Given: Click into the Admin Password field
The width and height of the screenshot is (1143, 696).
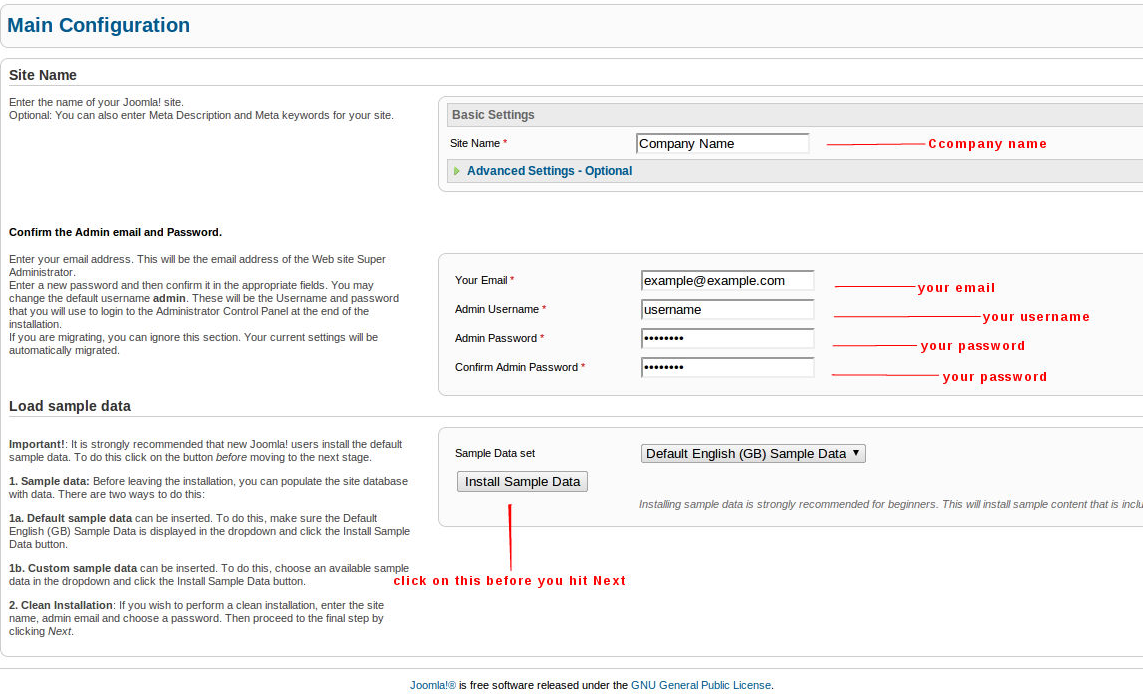Looking at the screenshot, I should pyautogui.click(x=727, y=339).
